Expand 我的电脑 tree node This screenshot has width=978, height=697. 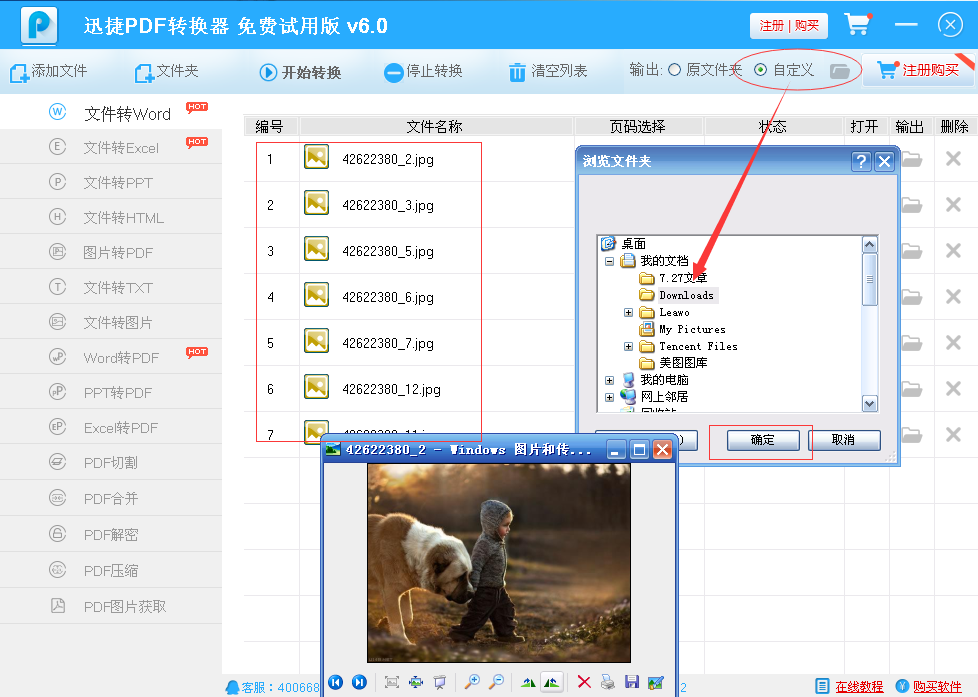609,380
